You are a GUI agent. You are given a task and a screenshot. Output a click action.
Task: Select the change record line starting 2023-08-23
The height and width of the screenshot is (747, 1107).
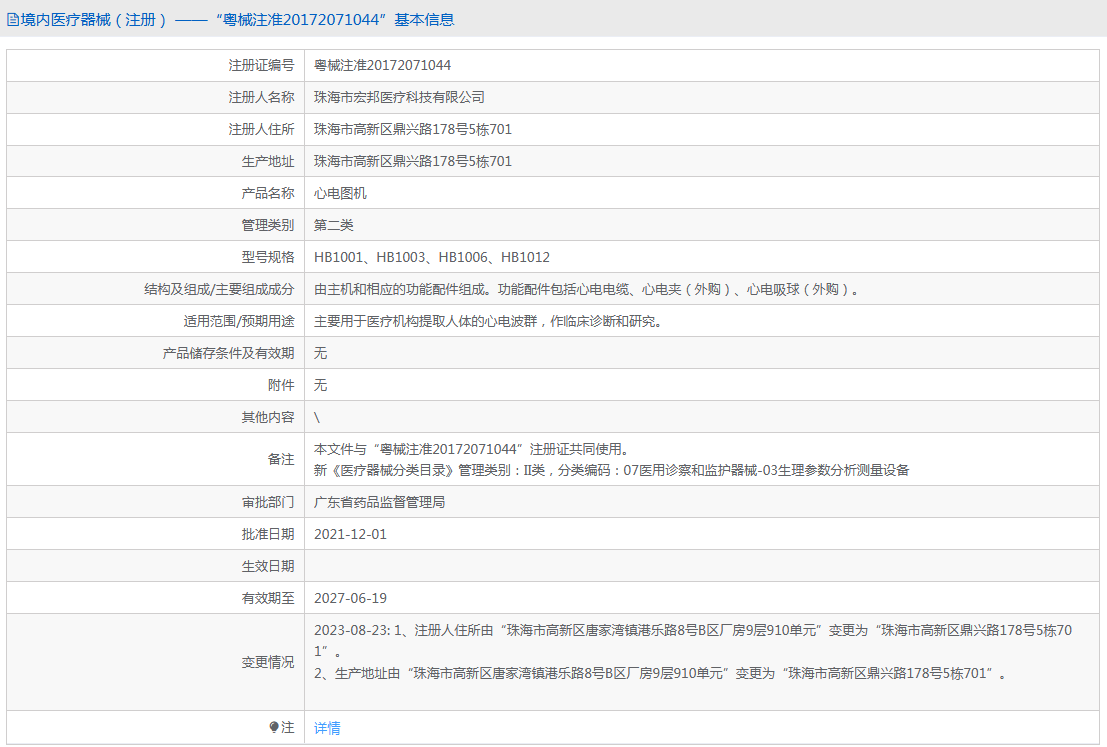(x=693, y=640)
